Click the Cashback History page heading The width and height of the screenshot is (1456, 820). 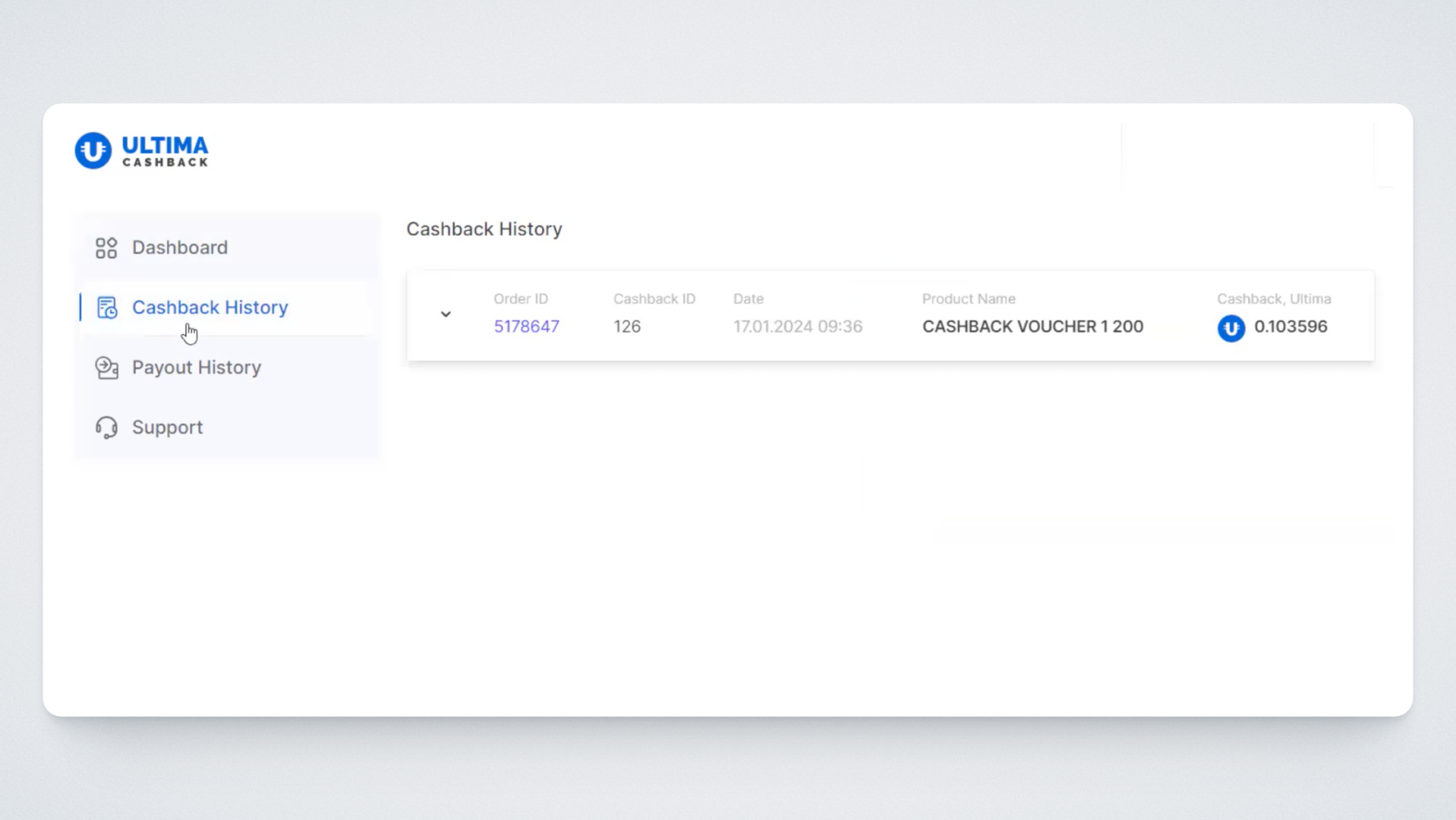484,229
